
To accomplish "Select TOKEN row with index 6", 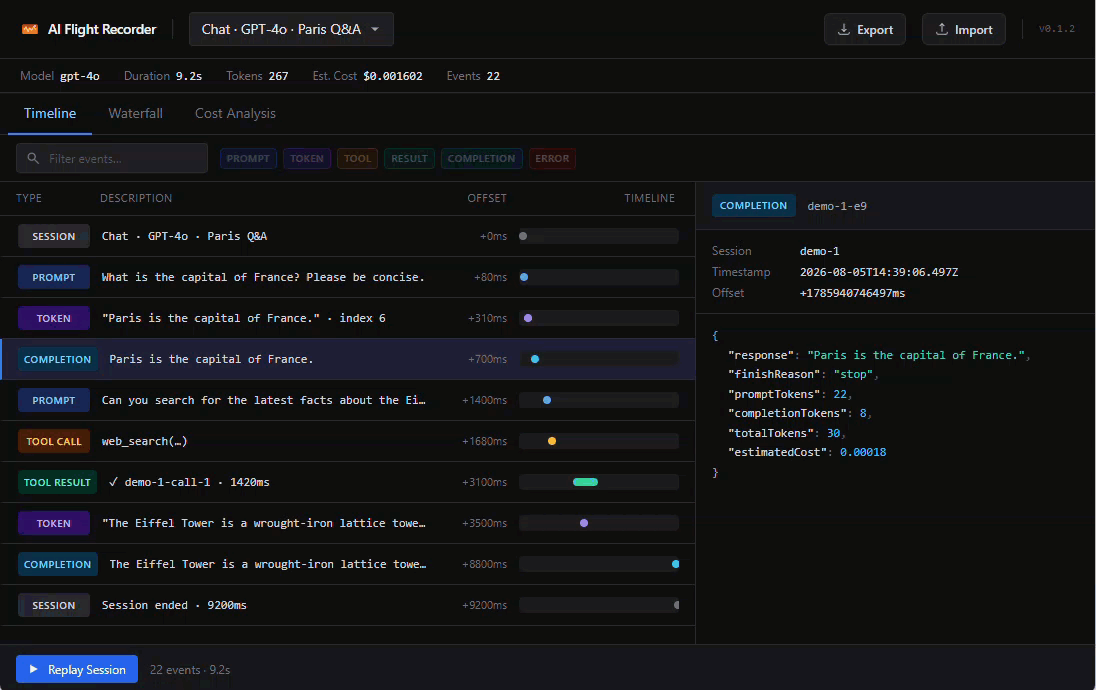I will (347, 318).
